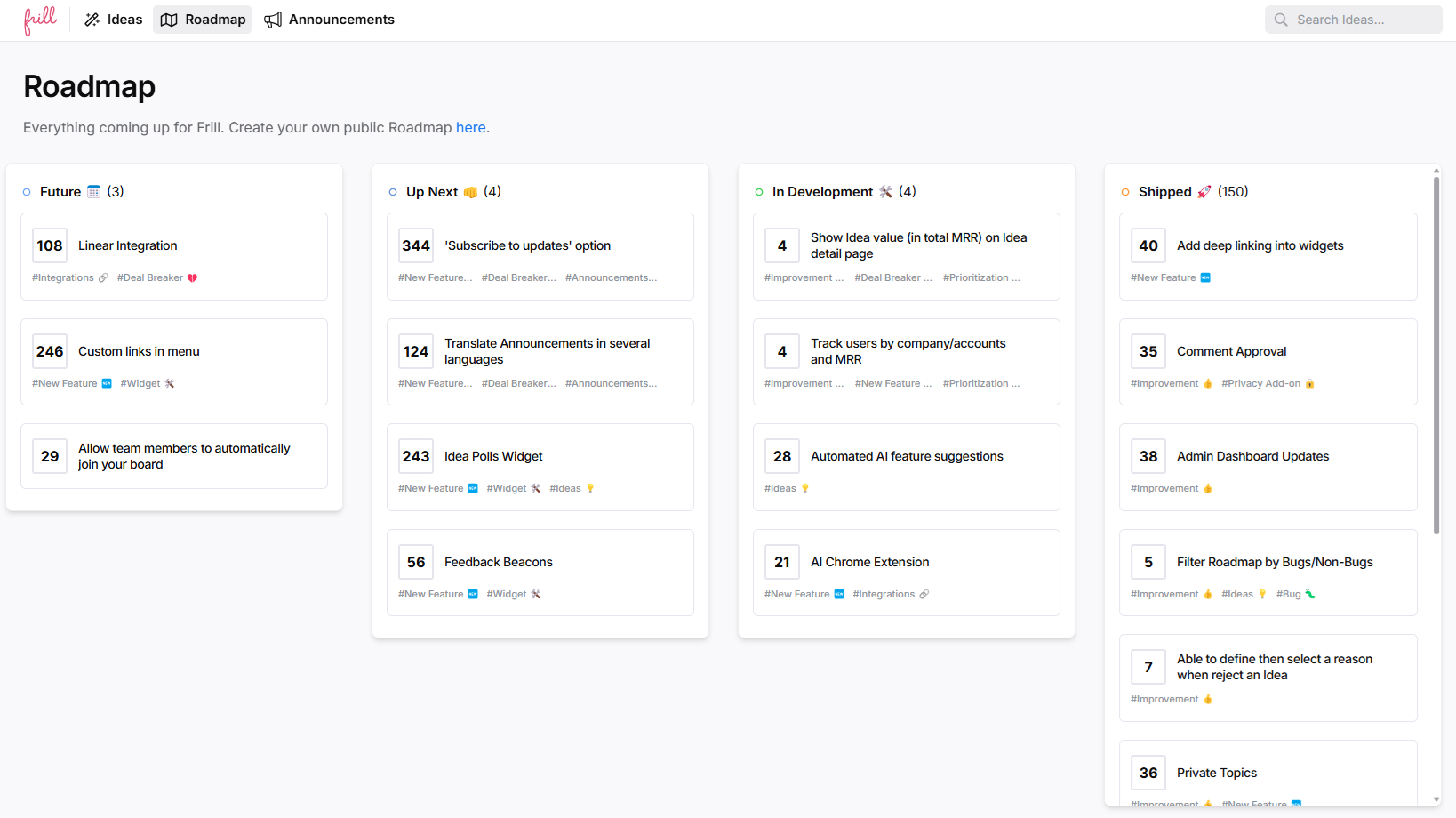This screenshot has height=818, width=1456.
Task: Click the NEW badge on Idea Polls Widget
Action: tap(473, 489)
